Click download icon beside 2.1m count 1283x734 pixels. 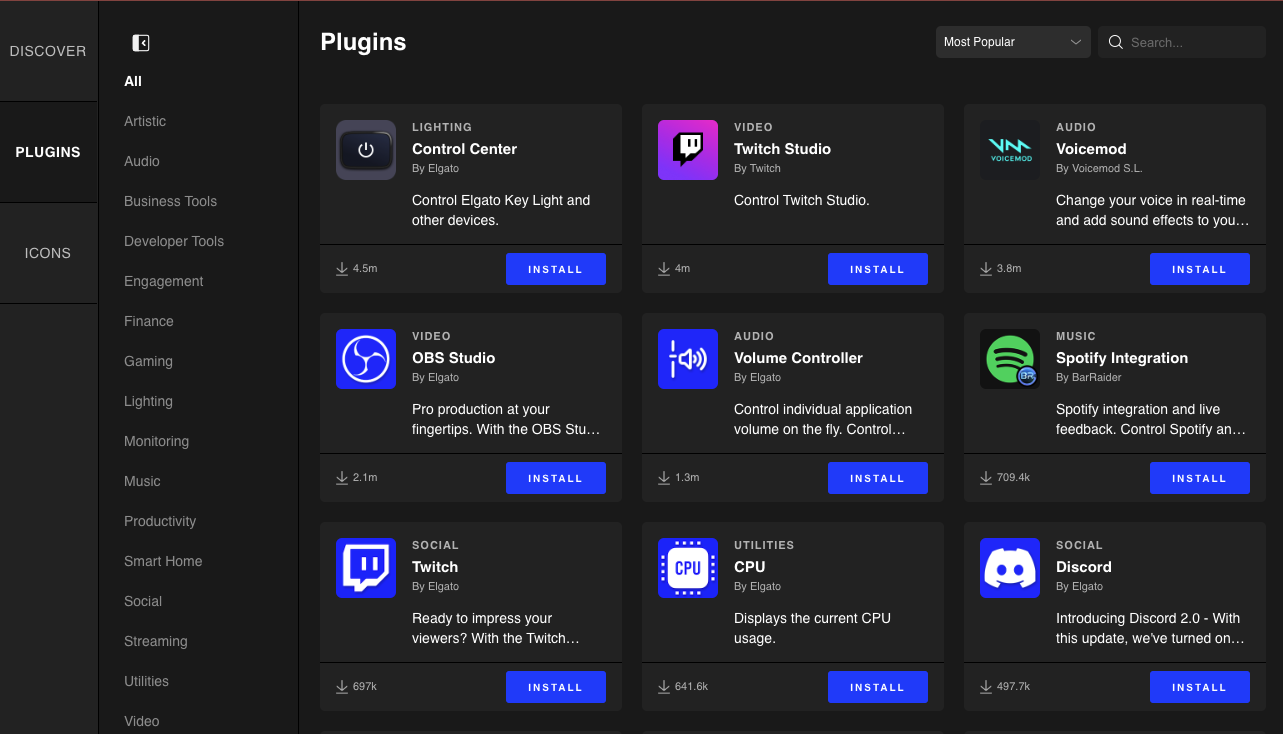click(x=342, y=478)
